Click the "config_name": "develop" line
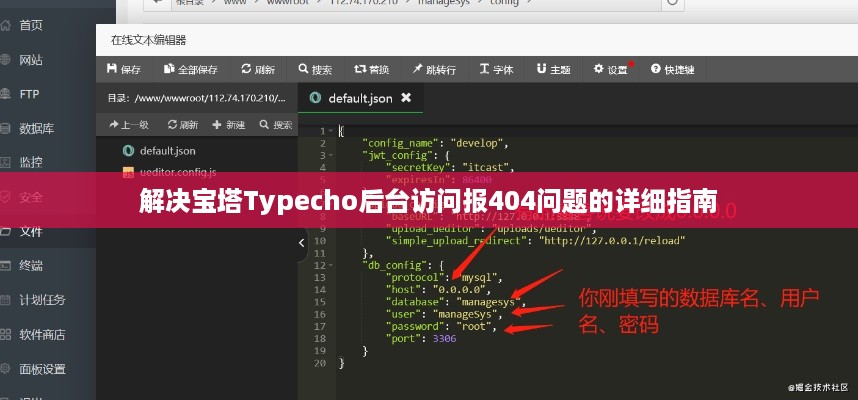This screenshot has height=400, width=858. [436, 144]
